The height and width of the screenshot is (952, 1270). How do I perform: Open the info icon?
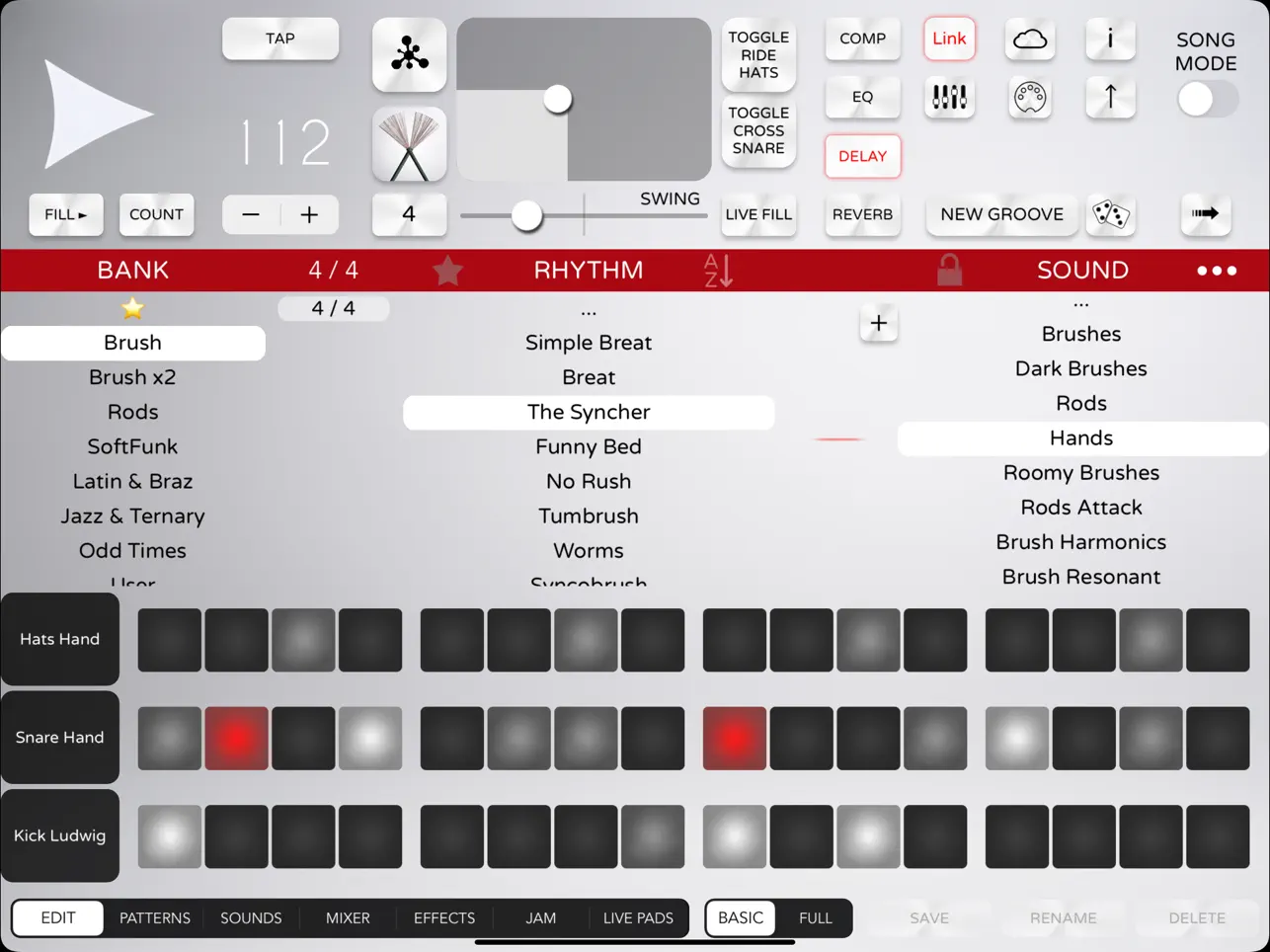[x=1110, y=40]
